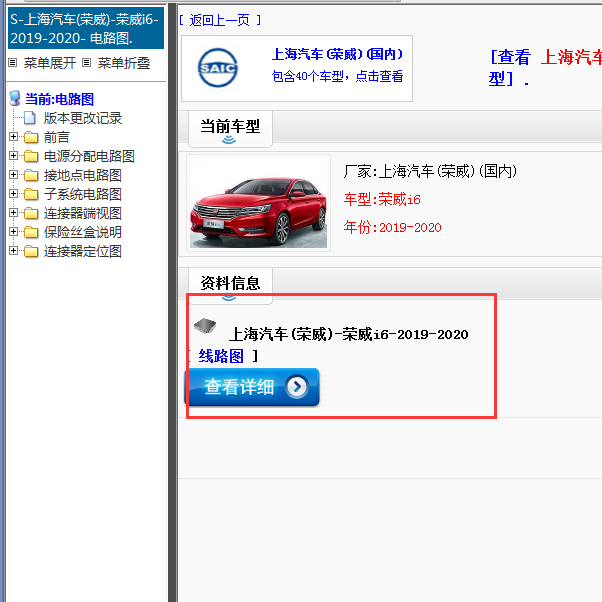Click the folder icon of 连接器端视图
602x602 pixels.
click(x=31, y=213)
